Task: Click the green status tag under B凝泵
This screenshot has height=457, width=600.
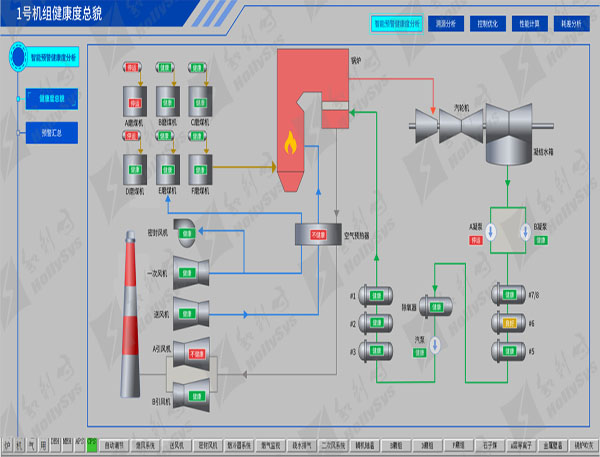Action: pyautogui.click(x=541, y=240)
